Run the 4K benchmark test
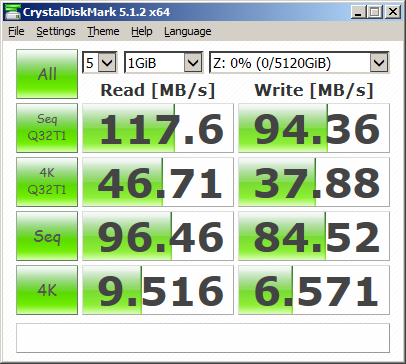The height and width of the screenshot is (364, 406). point(47,290)
